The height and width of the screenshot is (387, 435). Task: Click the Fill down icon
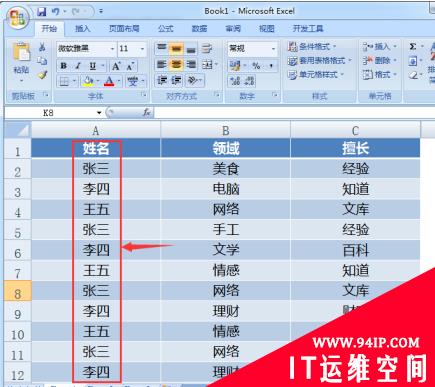413,61
